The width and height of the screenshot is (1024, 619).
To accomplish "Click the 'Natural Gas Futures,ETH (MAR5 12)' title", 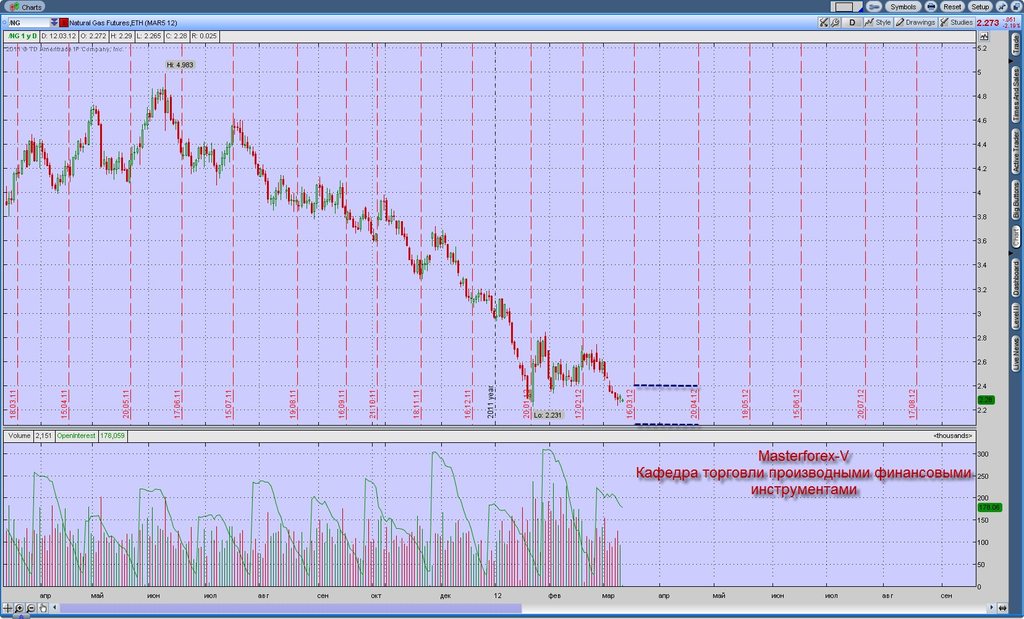I will coord(123,23).
